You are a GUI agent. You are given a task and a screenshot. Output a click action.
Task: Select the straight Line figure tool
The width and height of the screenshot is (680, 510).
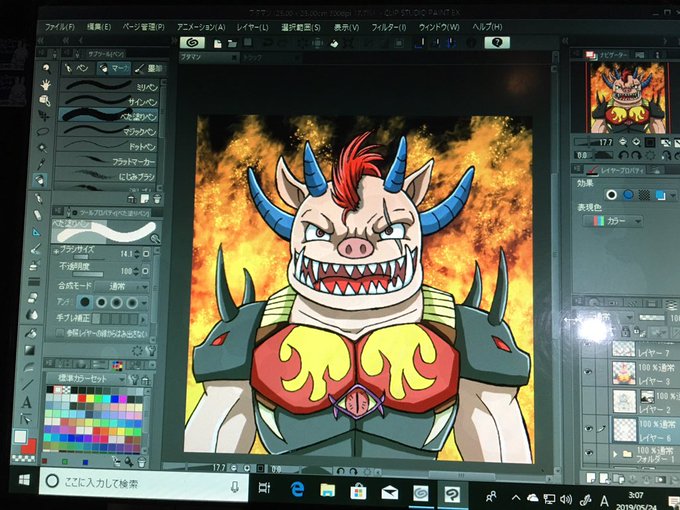(28, 384)
